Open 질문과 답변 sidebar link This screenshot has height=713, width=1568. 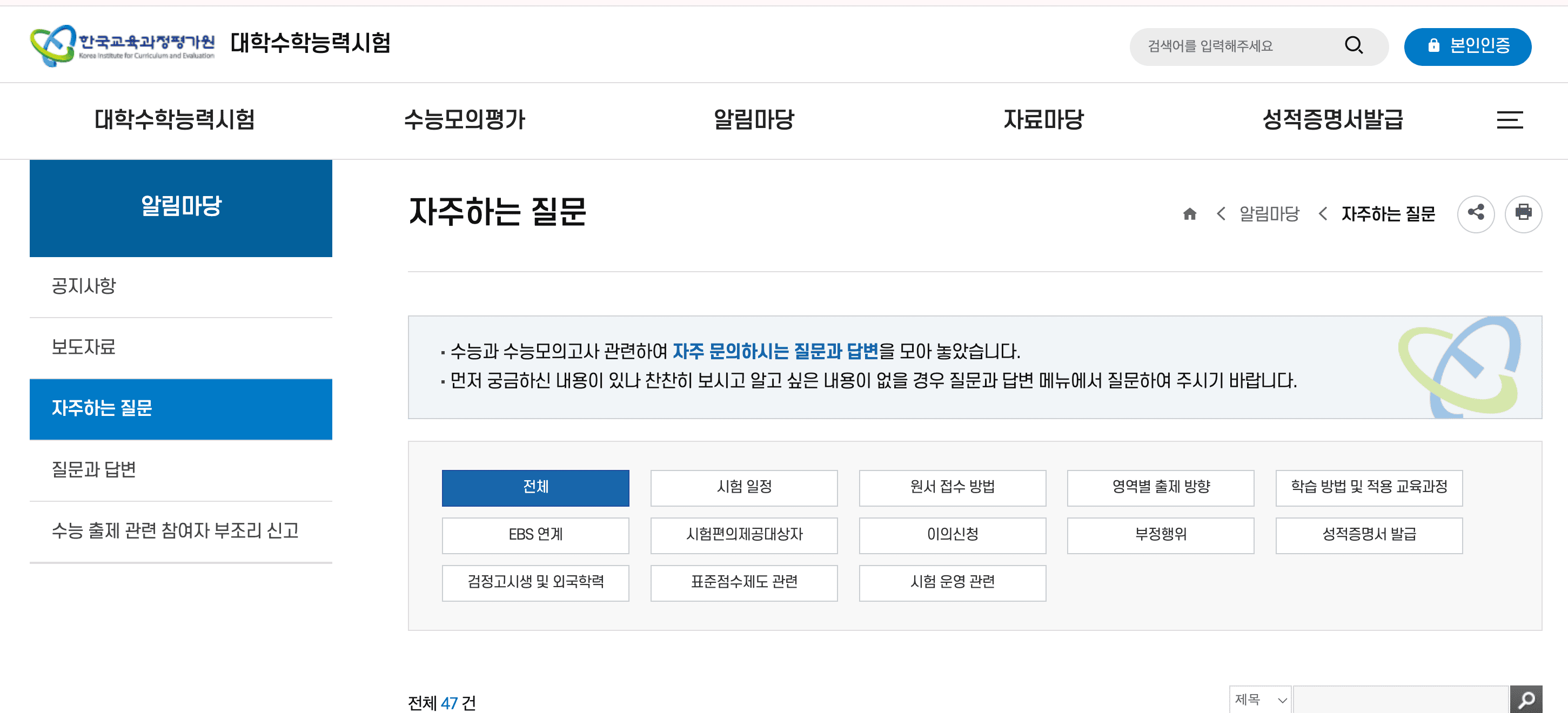(x=93, y=469)
